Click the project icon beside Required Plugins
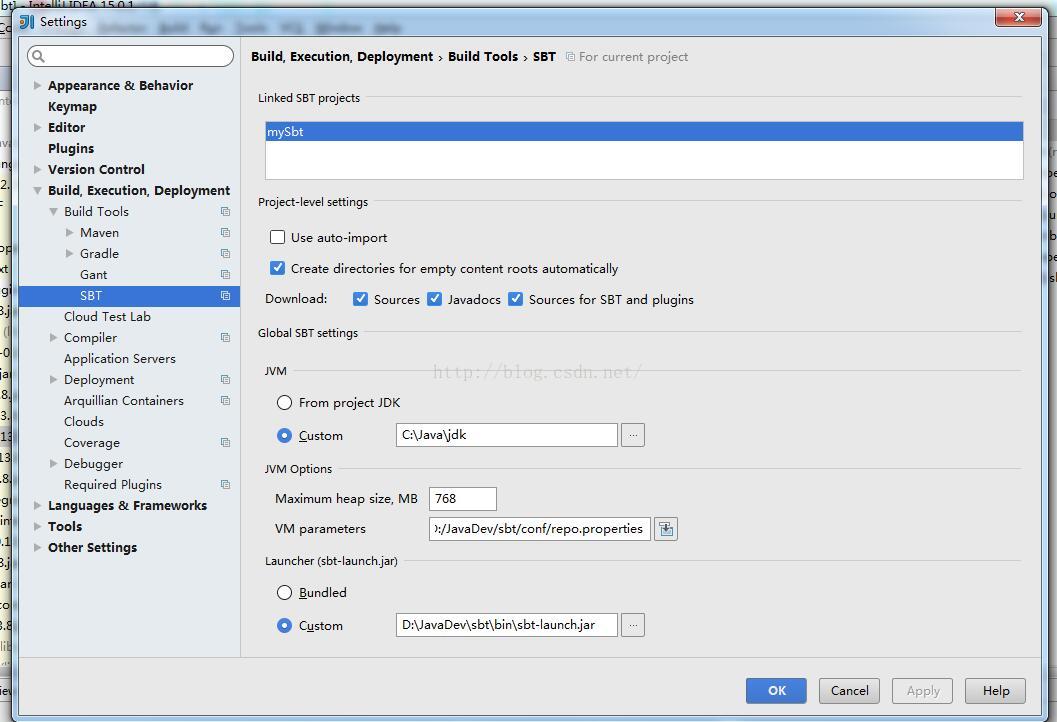1057x722 pixels. tap(225, 485)
